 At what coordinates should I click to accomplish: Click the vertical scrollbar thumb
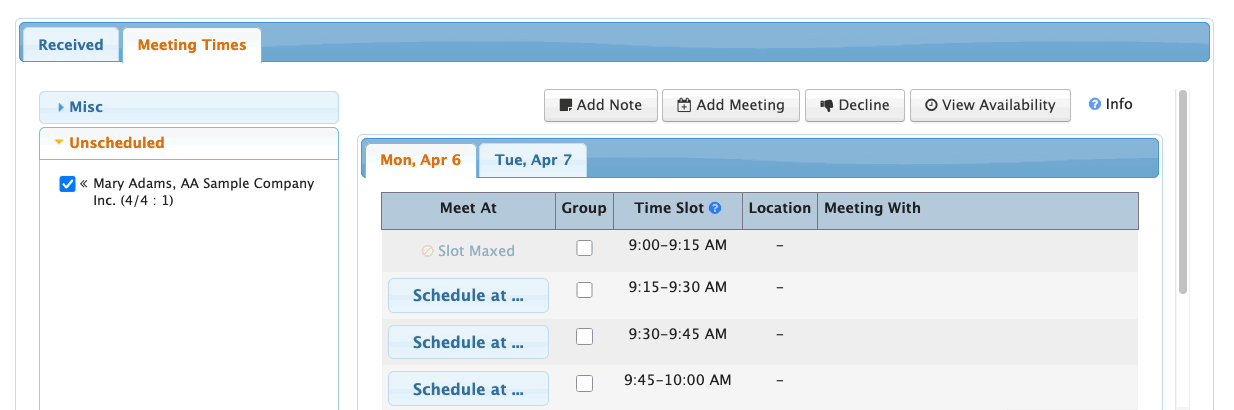(x=1183, y=190)
